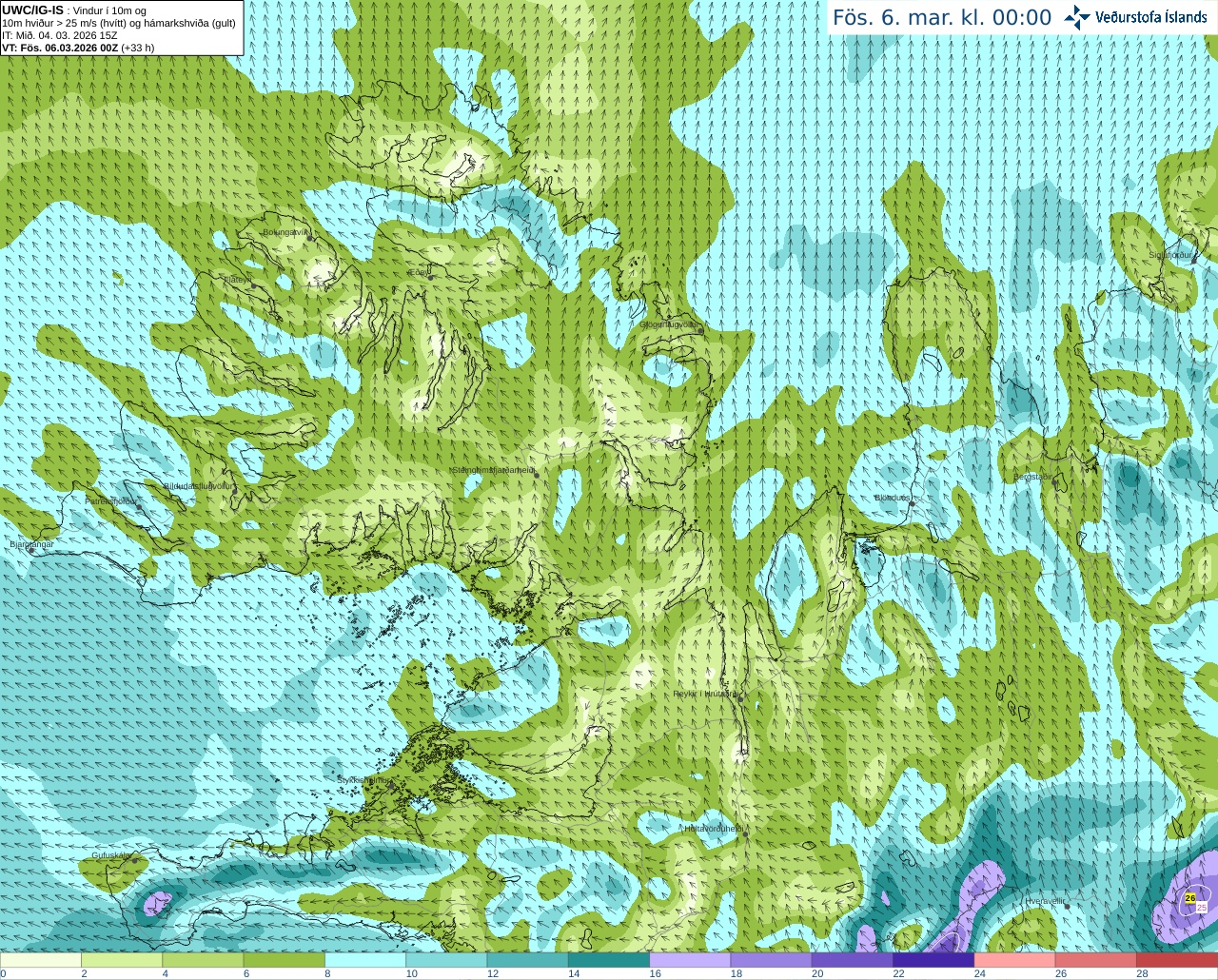
Task: Click the 4–6 m/s green legend swatch
Action: pyautogui.click(x=203, y=960)
